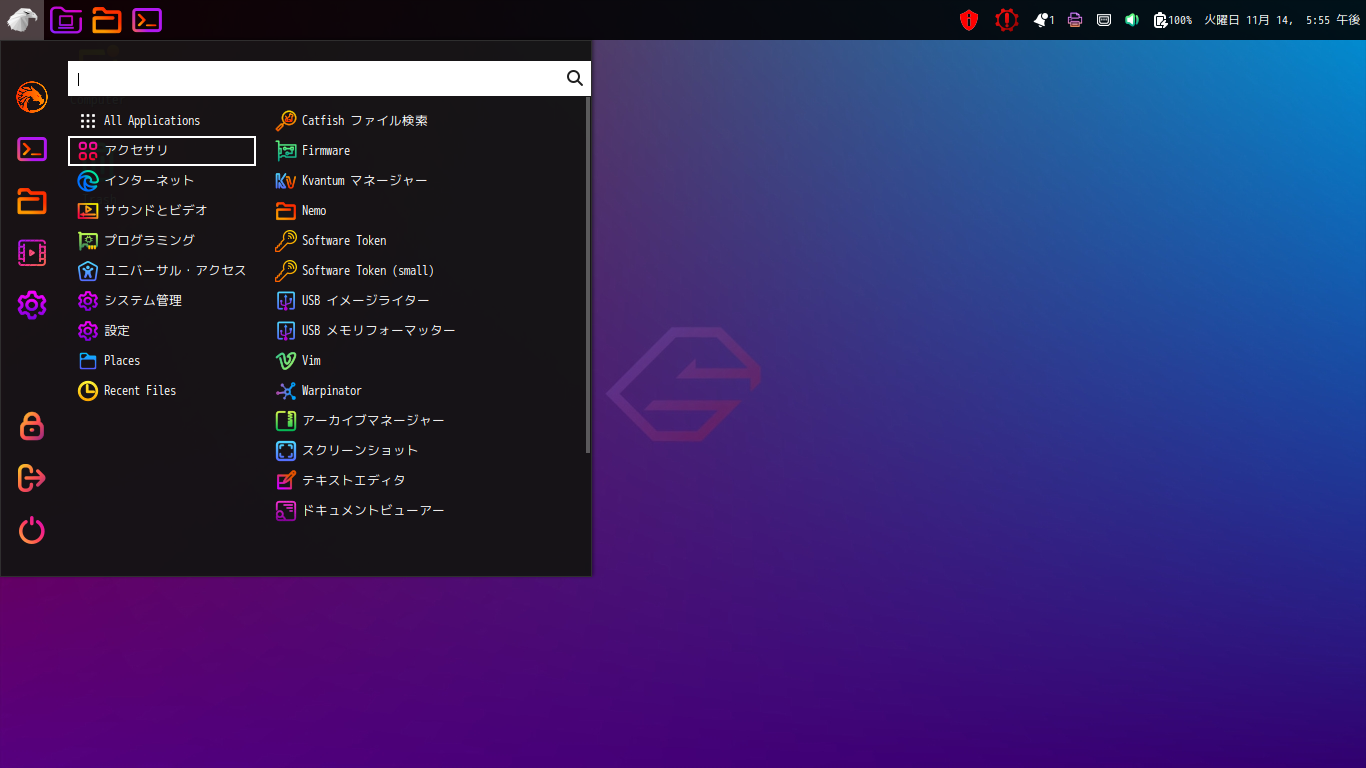Screen dimensions: 1366x768
Task: Select the システム管理 category
Action: [x=162, y=300]
